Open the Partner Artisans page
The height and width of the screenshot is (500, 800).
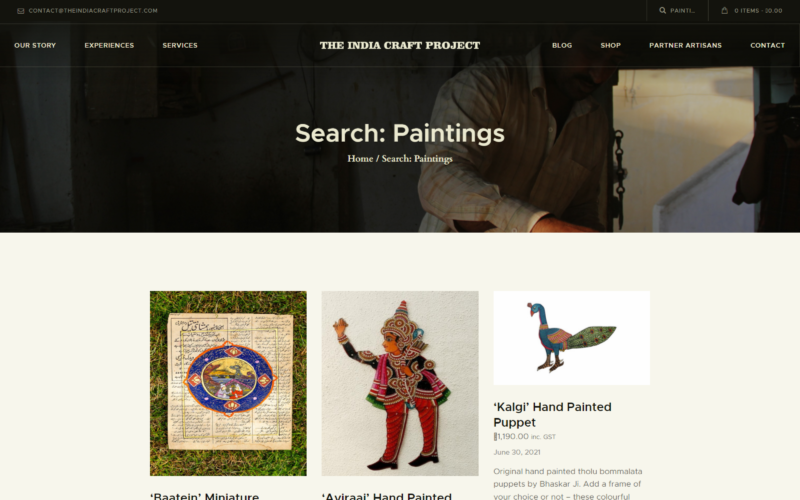pos(685,45)
